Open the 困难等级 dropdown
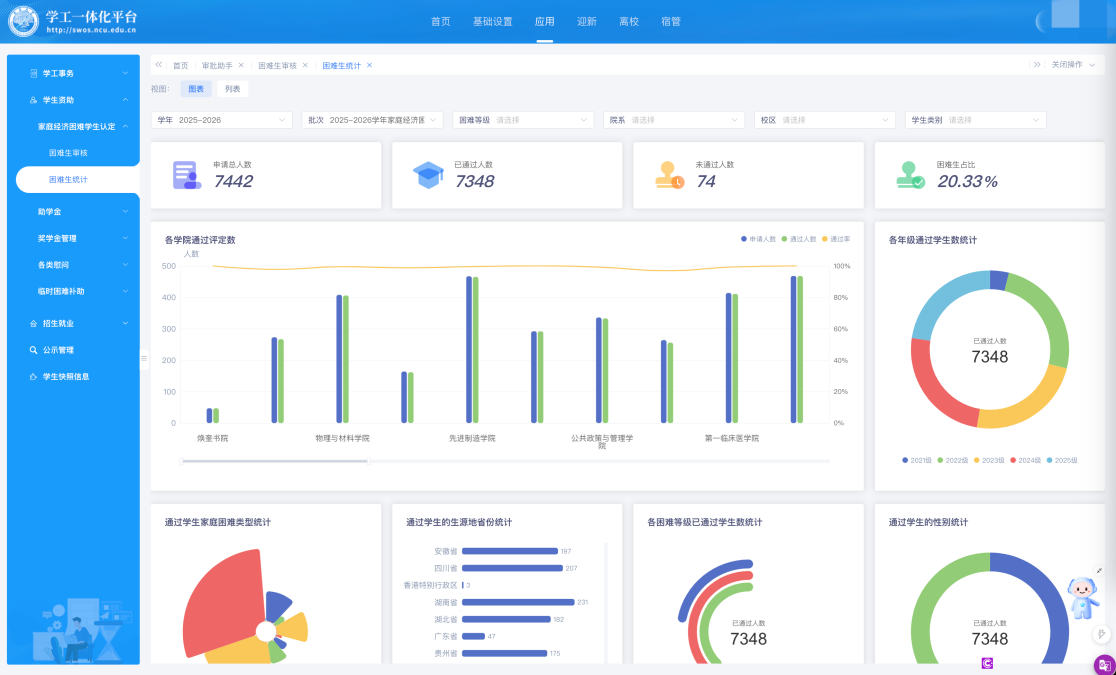1116x675 pixels. (x=524, y=120)
